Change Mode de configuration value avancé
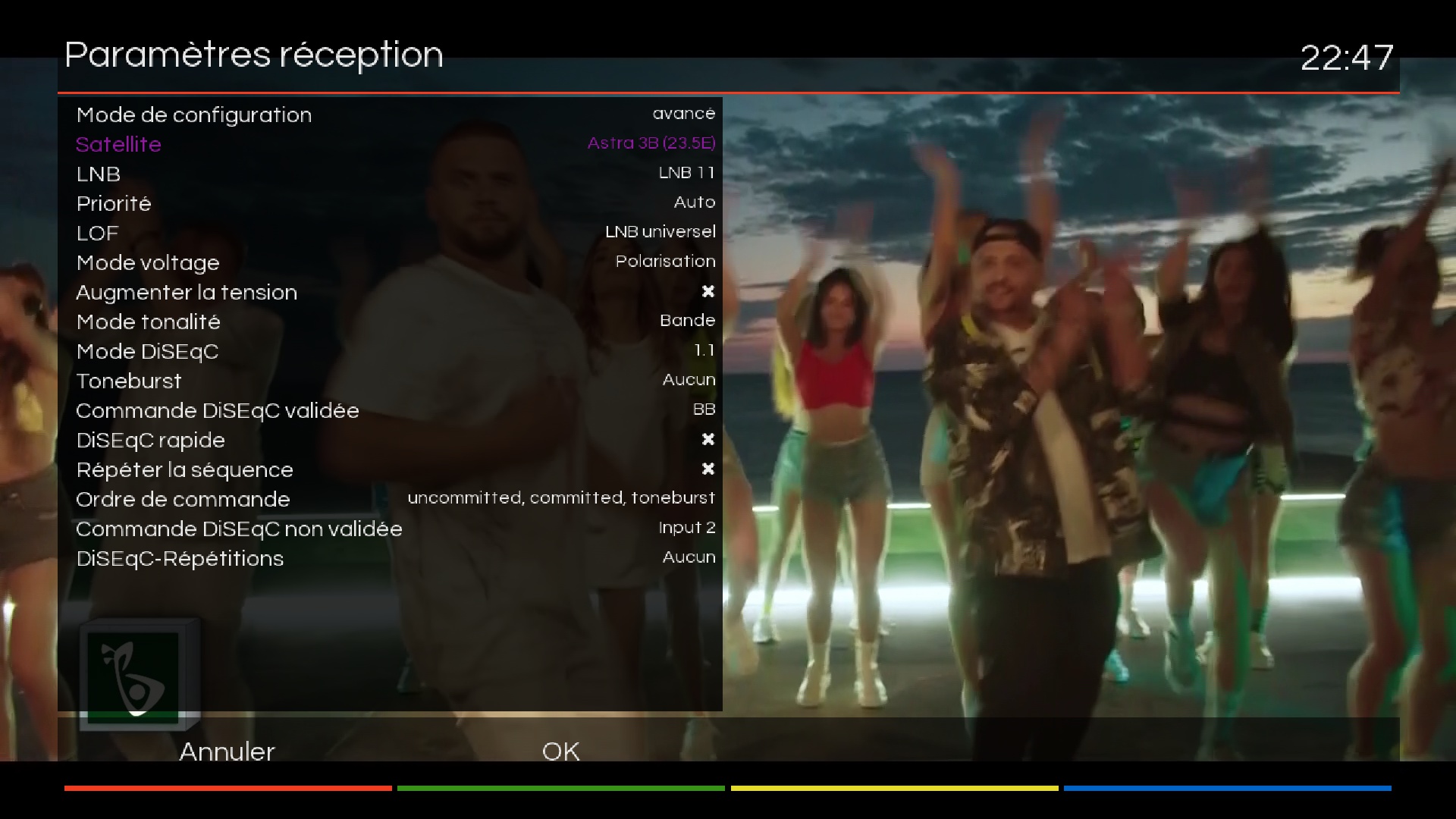 point(683,114)
